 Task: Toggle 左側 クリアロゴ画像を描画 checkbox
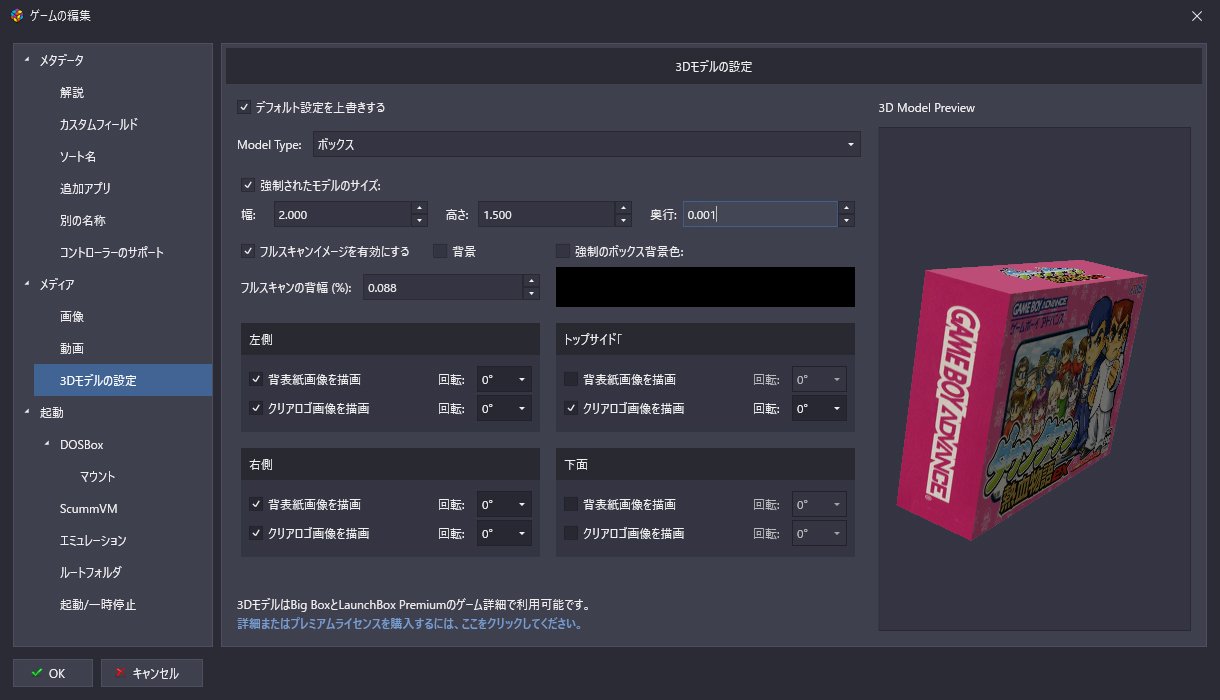(256, 408)
